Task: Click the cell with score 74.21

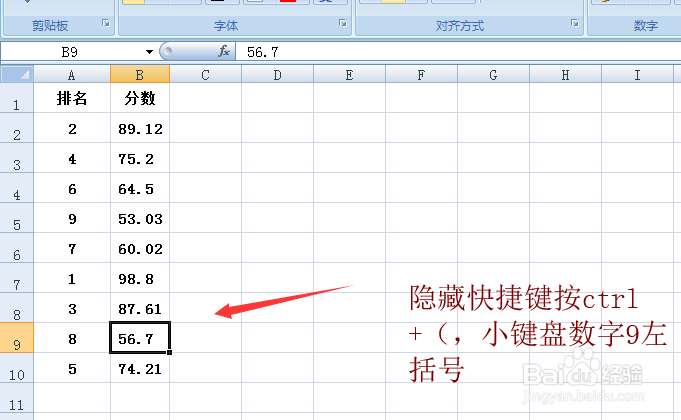Action: 140,368
